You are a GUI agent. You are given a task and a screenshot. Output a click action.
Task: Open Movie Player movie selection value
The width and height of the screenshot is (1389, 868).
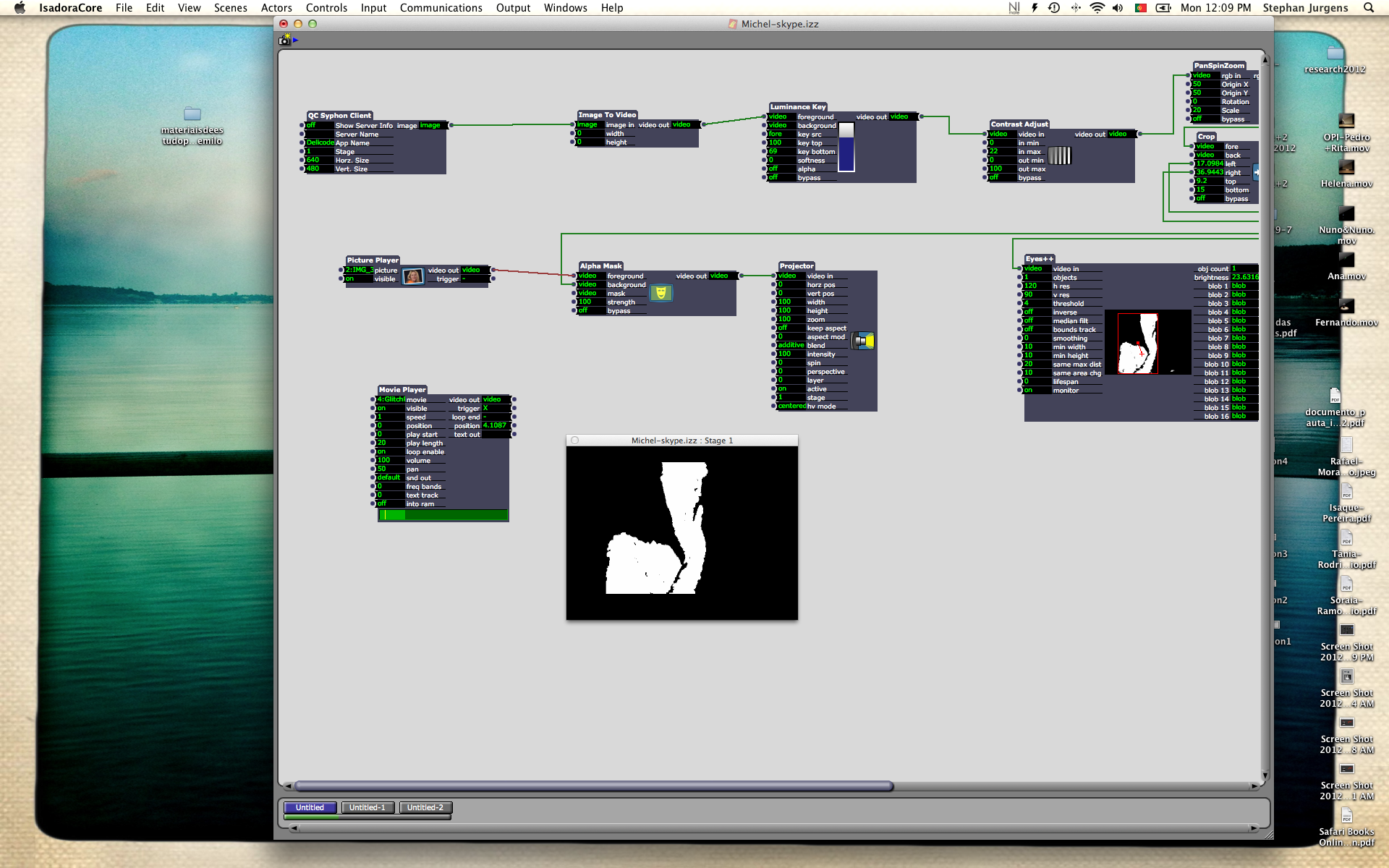click(390, 399)
